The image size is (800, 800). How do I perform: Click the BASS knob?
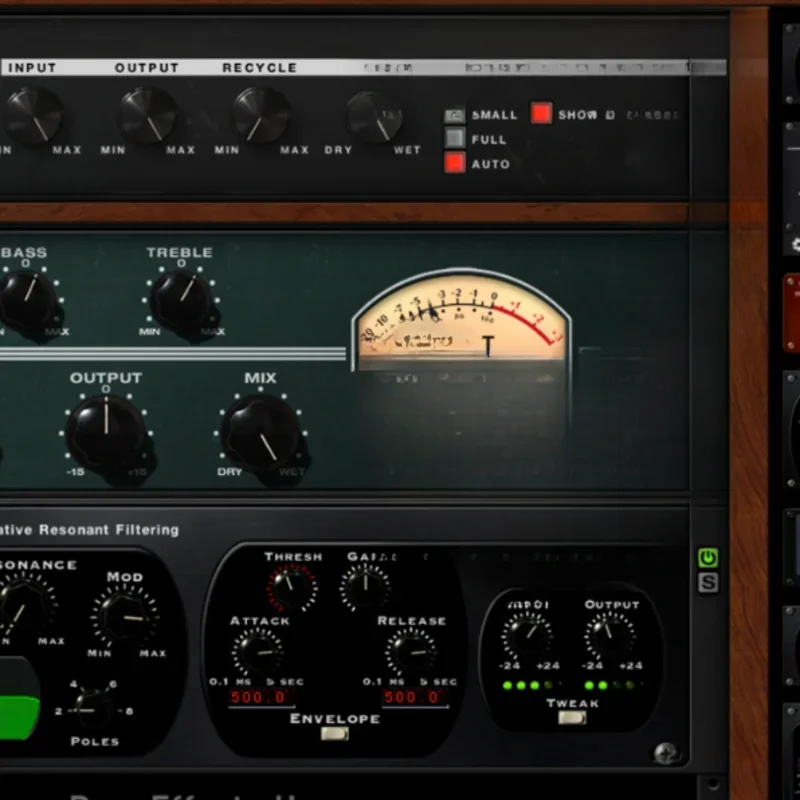[x=26, y=302]
